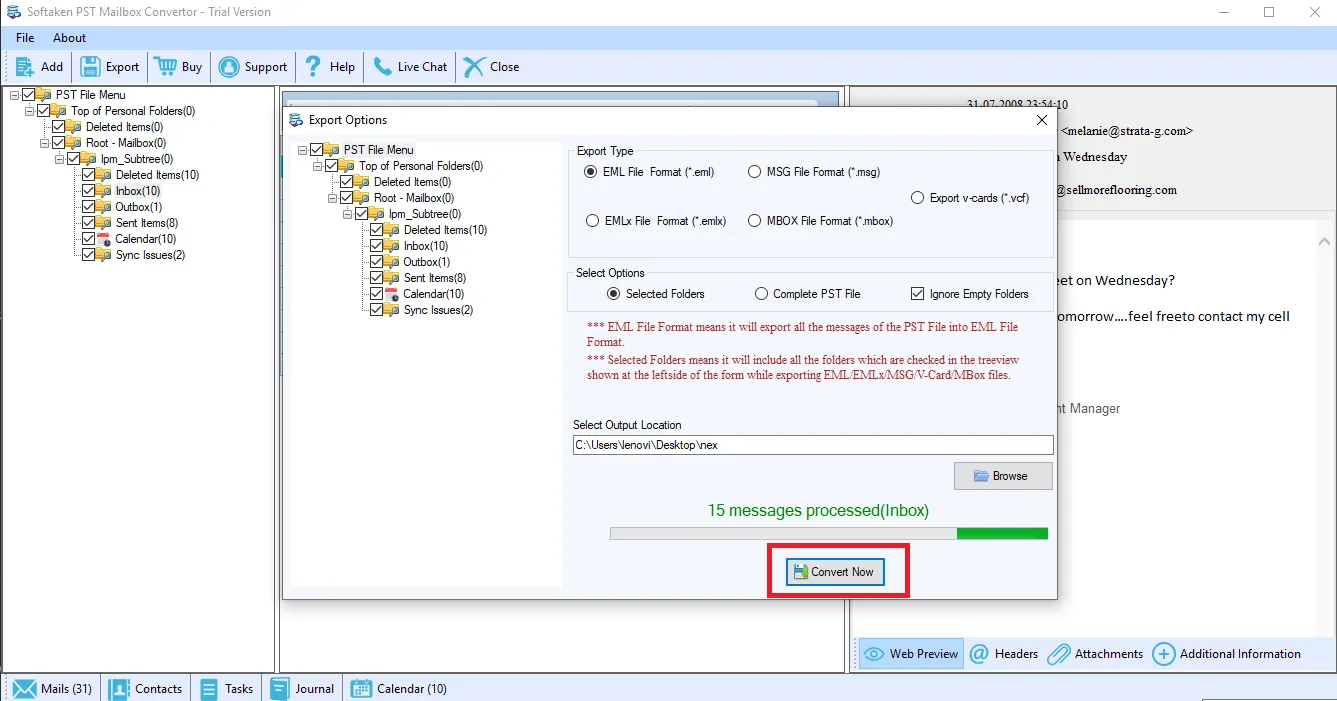Click the Help question mark icon
Viewport: 1337px width, 701px height.
(x=314, y=67)
